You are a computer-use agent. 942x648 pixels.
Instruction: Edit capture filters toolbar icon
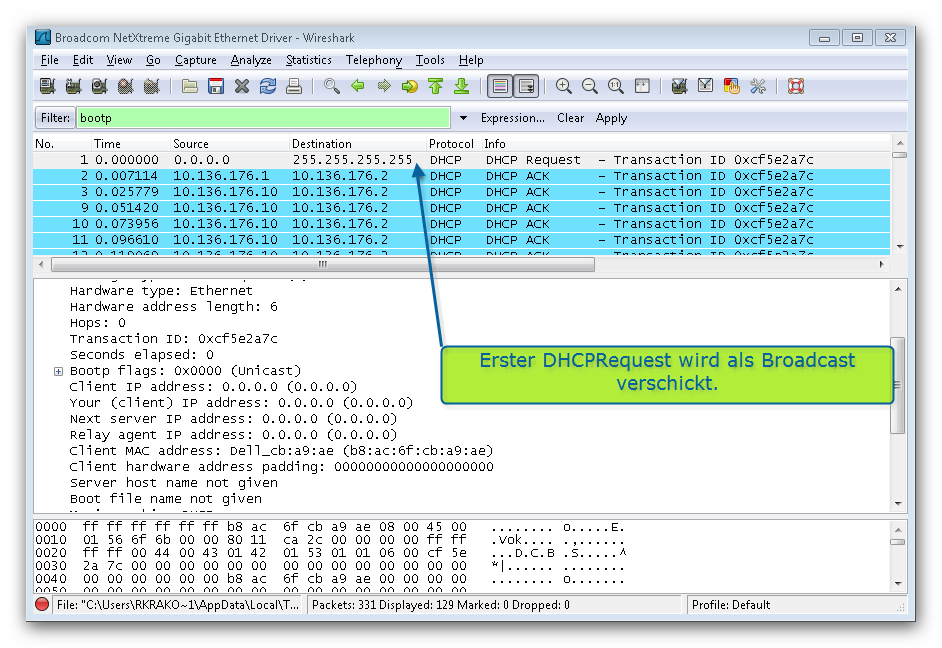679,86
